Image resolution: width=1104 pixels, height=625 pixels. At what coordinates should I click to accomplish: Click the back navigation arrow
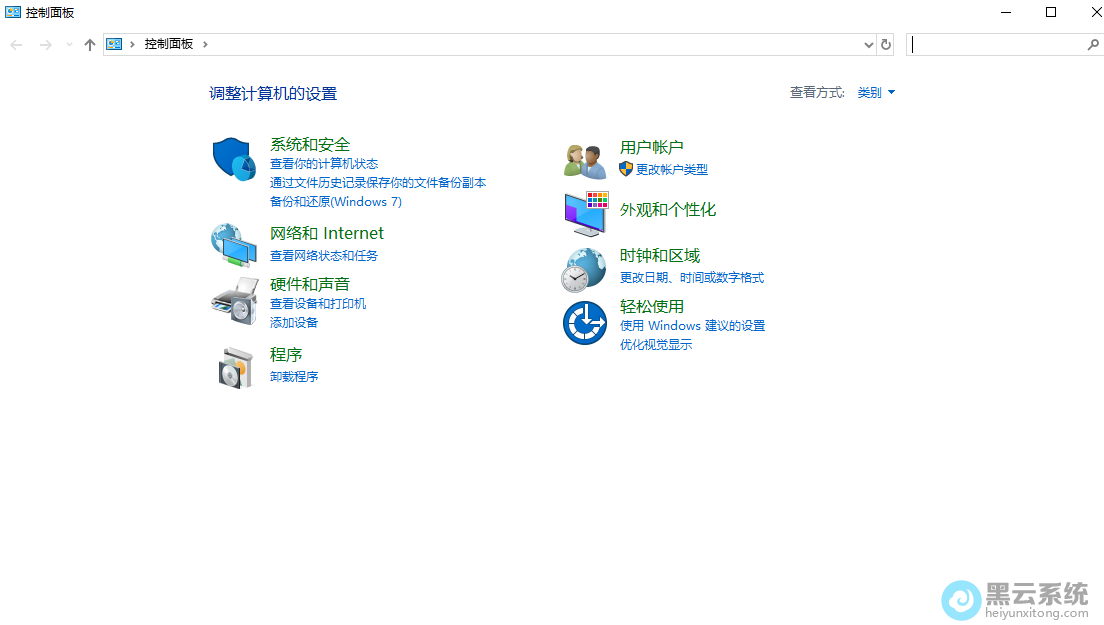16,44
